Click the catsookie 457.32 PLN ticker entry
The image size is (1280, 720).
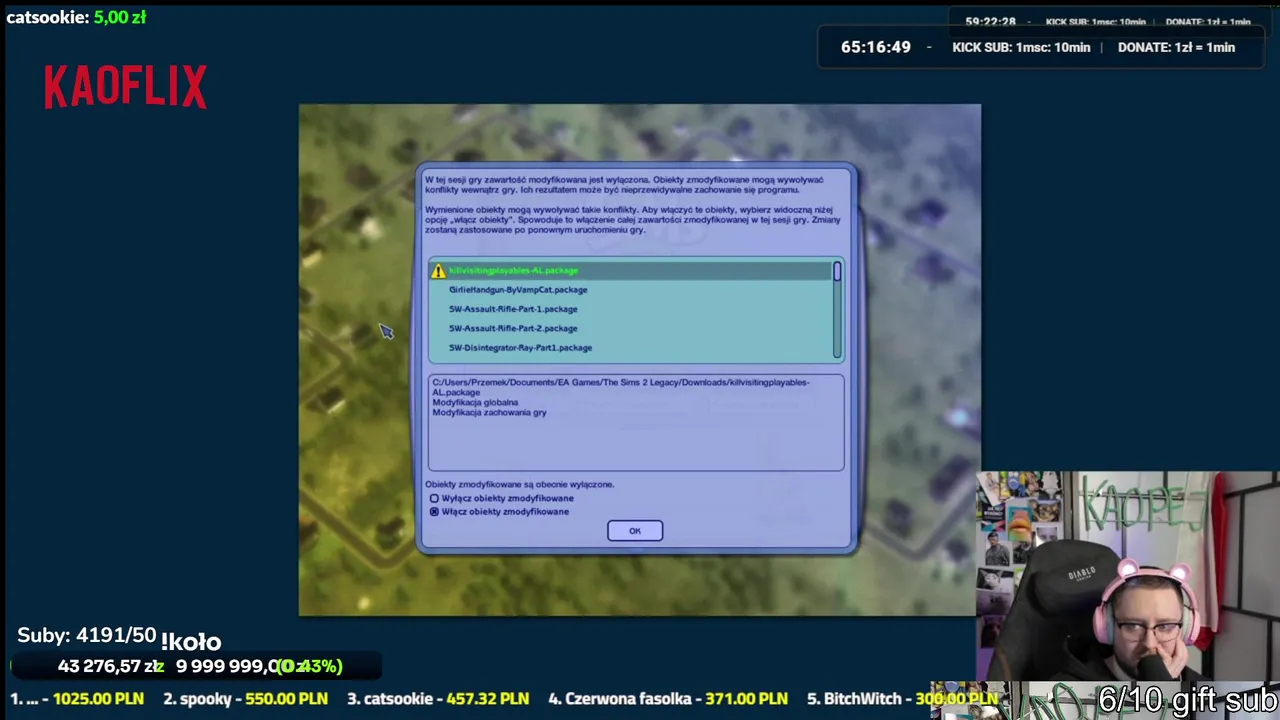(x=438, y=699)
